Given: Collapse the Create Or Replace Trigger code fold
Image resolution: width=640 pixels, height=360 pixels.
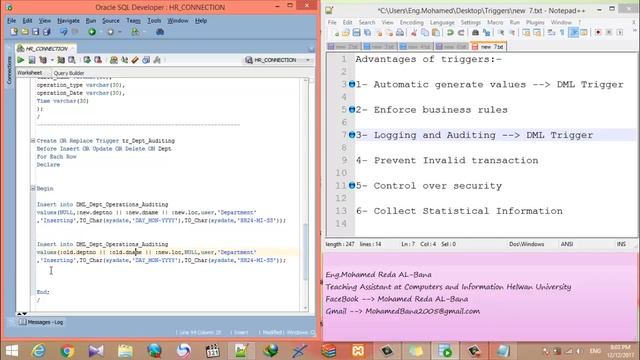Looking at the screenshot, I should tap(33, 140).
